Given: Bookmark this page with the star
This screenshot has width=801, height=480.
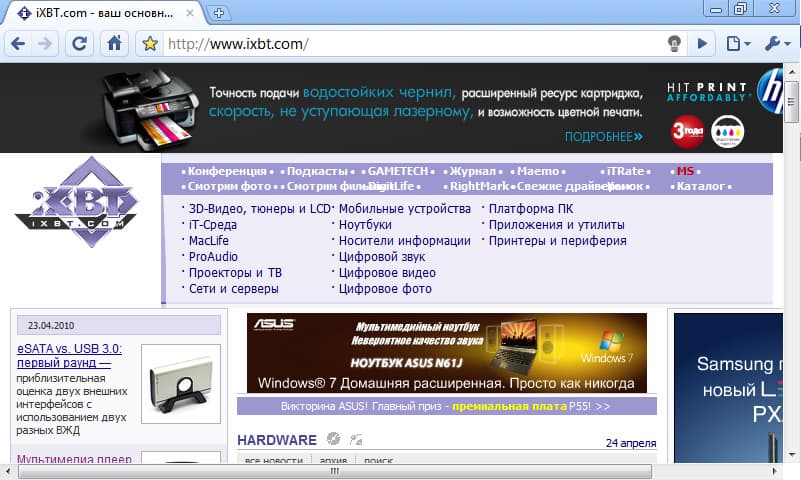Looking at the screenshot, I should pos(150,44).
